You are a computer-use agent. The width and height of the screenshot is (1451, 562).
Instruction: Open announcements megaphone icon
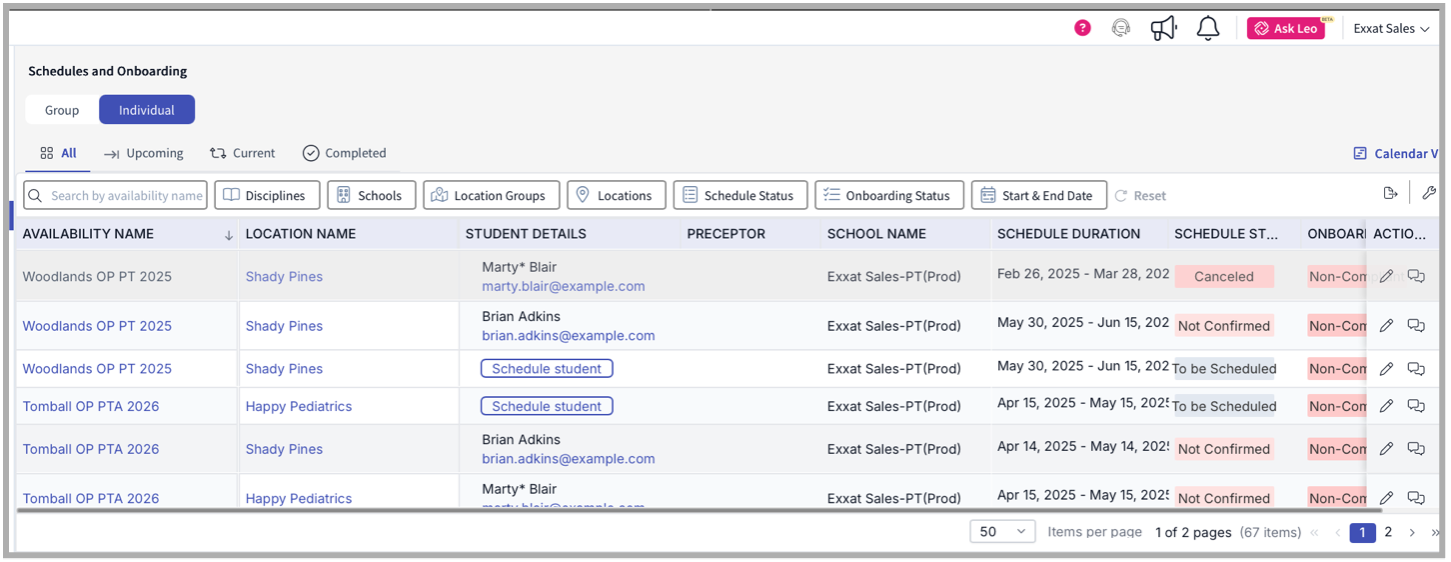1163,28
